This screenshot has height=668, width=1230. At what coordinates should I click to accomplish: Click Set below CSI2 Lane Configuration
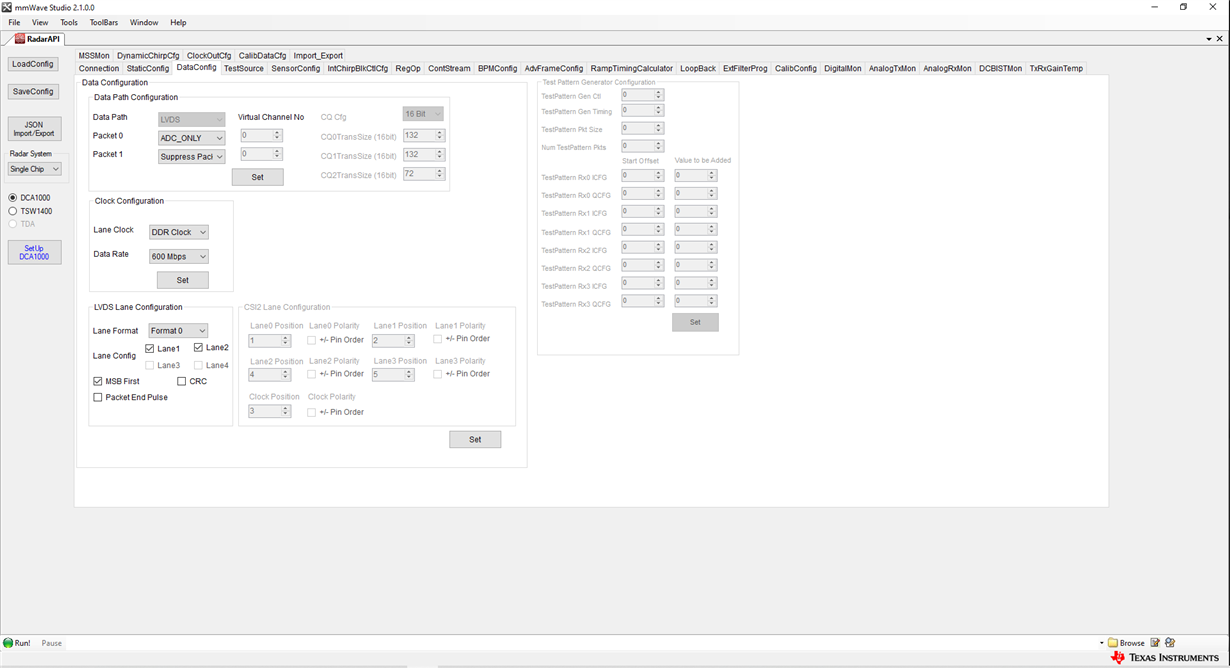coord(475,440)
